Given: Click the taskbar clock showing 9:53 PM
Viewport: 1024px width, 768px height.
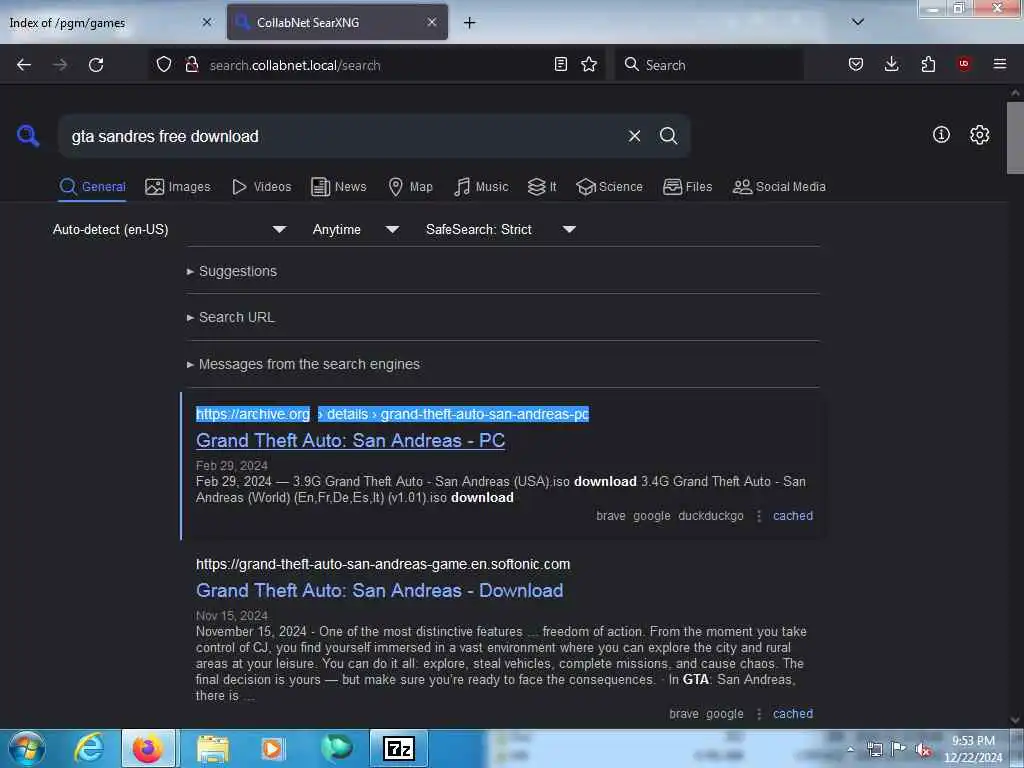Looking at the screenshot, I should [x=973, y=749].
